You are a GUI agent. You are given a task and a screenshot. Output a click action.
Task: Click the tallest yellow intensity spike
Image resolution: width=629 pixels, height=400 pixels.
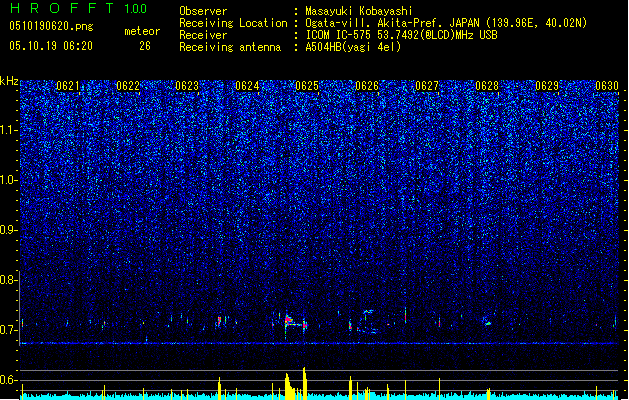click(304, 383)
